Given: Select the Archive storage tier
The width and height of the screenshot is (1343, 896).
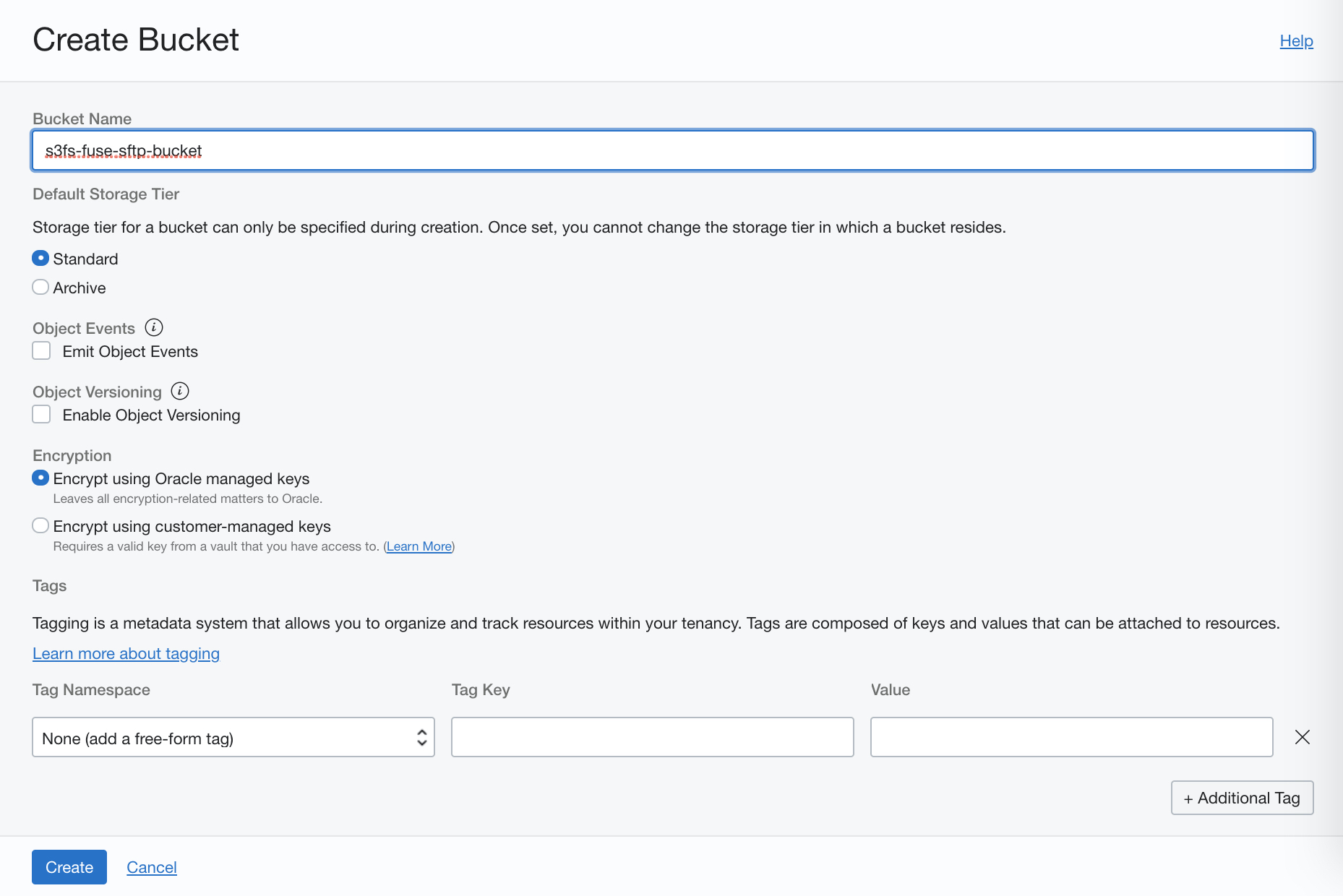Looking at the screenshot, I should point(41,288).
